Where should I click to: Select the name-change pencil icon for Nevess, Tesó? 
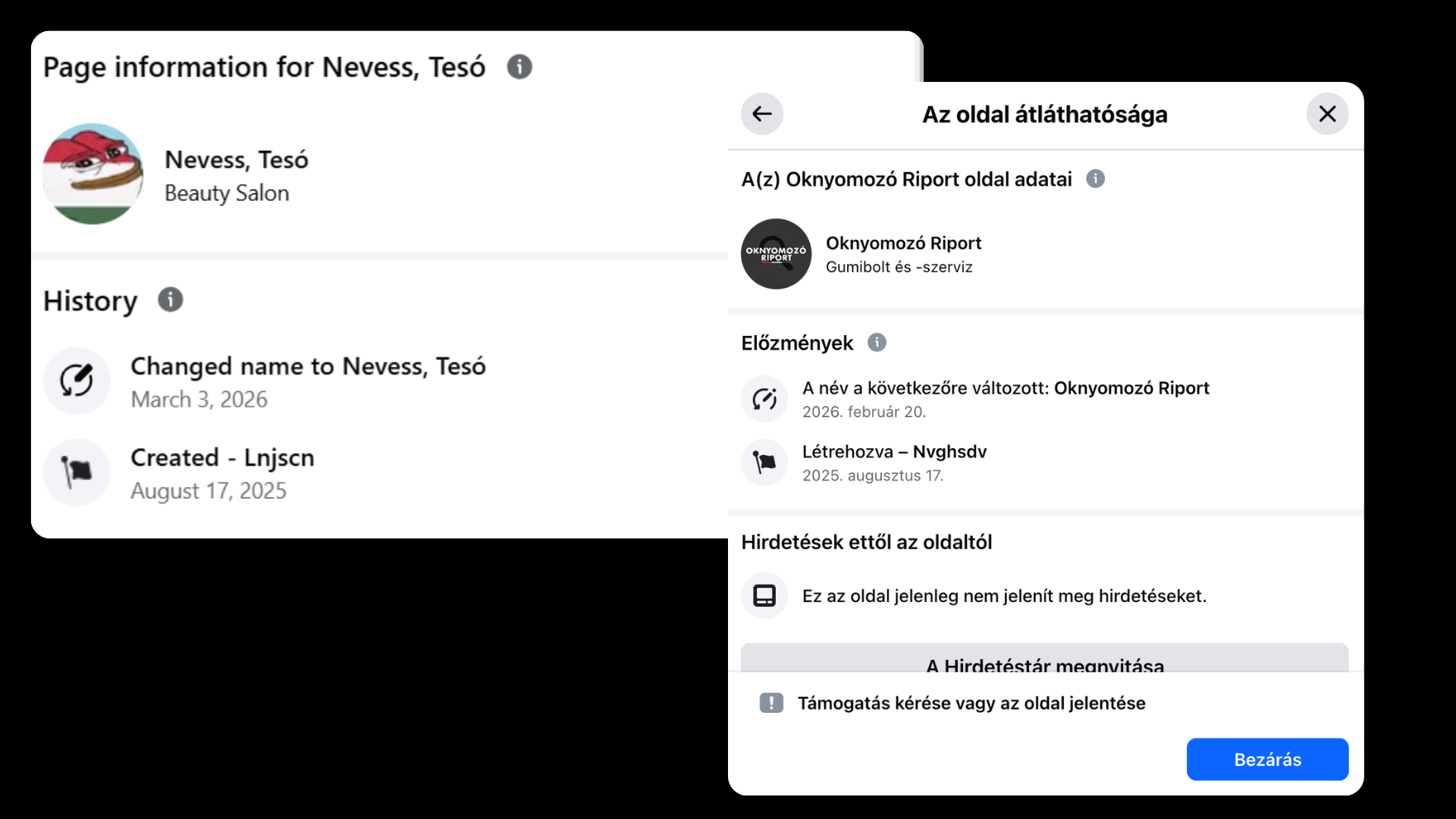(77, 381)
